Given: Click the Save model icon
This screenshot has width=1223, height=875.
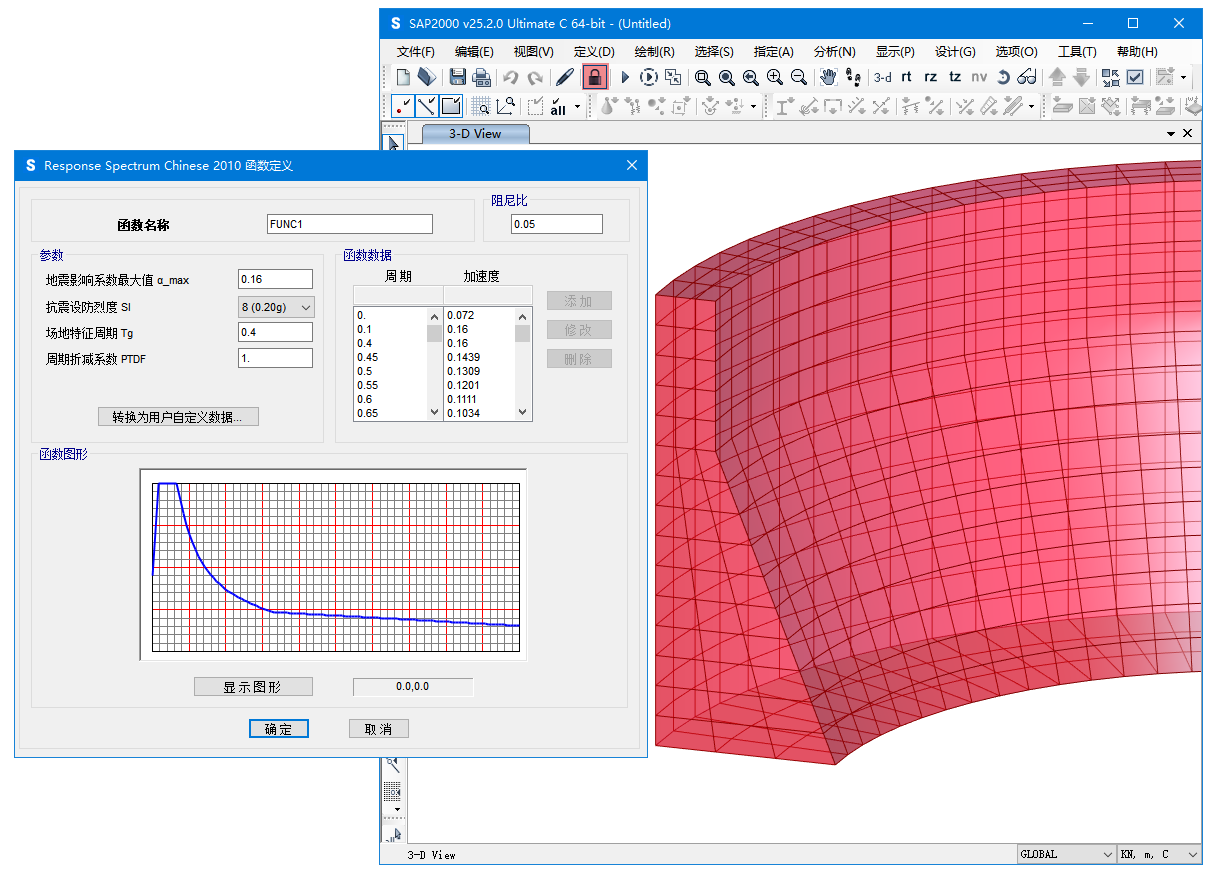Looking at the screenshot, I should coord(457,77).
